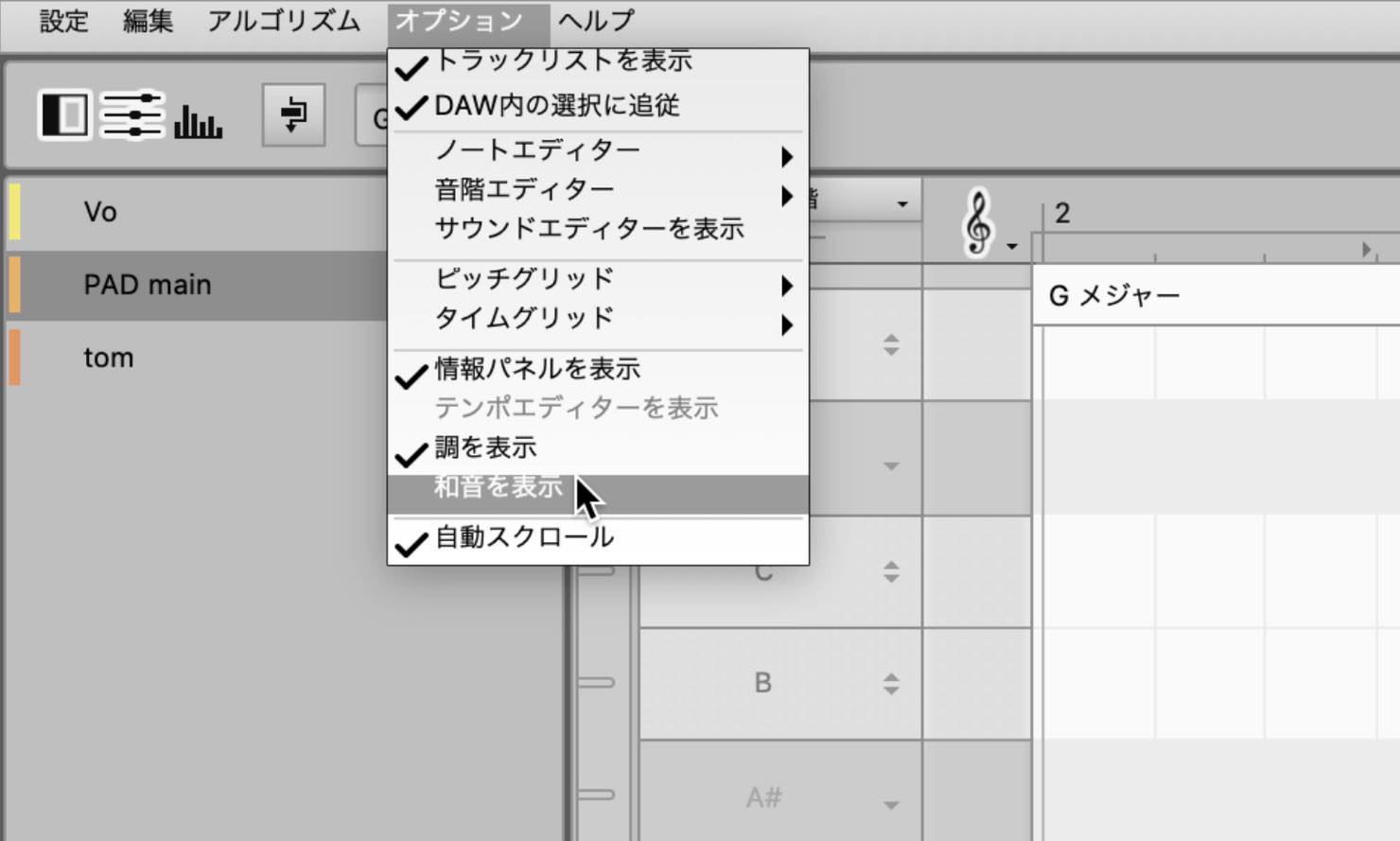Click the stepper arrows beside note B
The width and height of the screenshot is (1400, 841).
[890, 684]
